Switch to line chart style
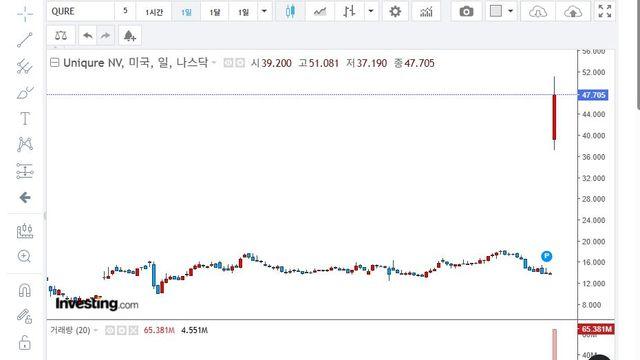This screenshot has height=360, width=640. tap(320, 11)
